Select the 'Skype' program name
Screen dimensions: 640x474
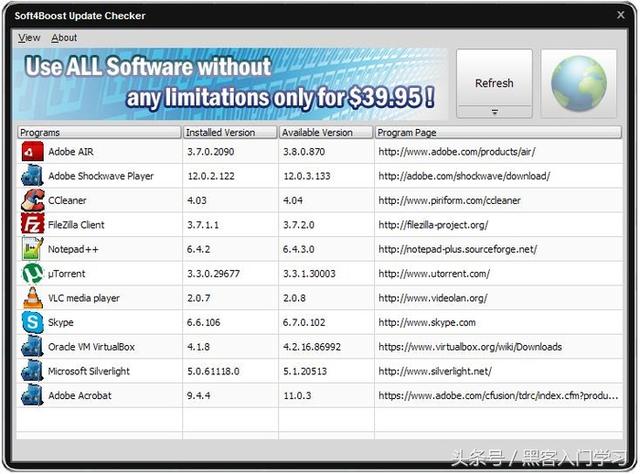click(61, 323)
